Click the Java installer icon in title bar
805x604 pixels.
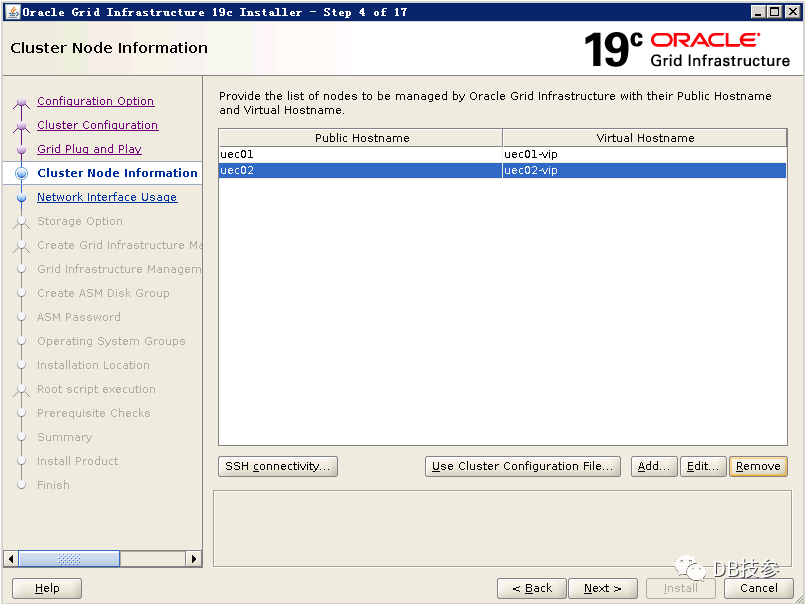(12, 12)
